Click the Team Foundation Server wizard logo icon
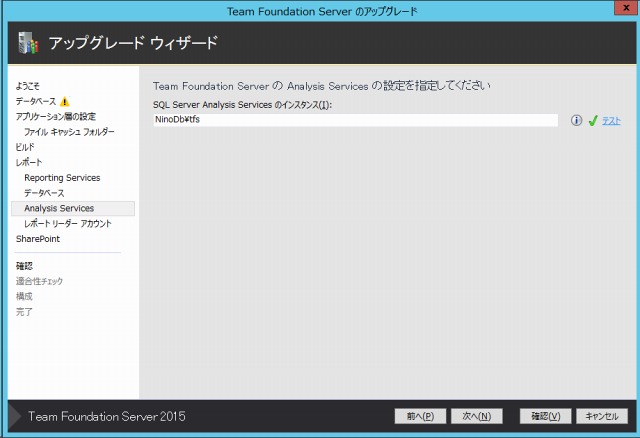This screenshot has width=640, height=438. click(28, 43)
